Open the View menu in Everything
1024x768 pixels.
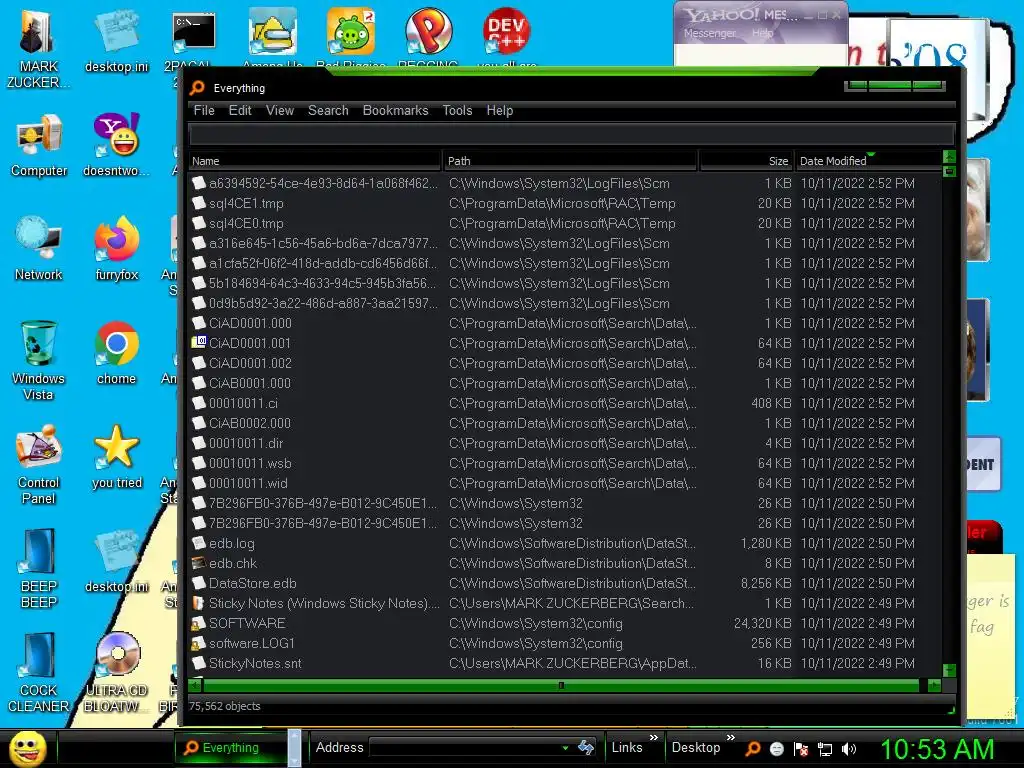click(x=280, y=110)
